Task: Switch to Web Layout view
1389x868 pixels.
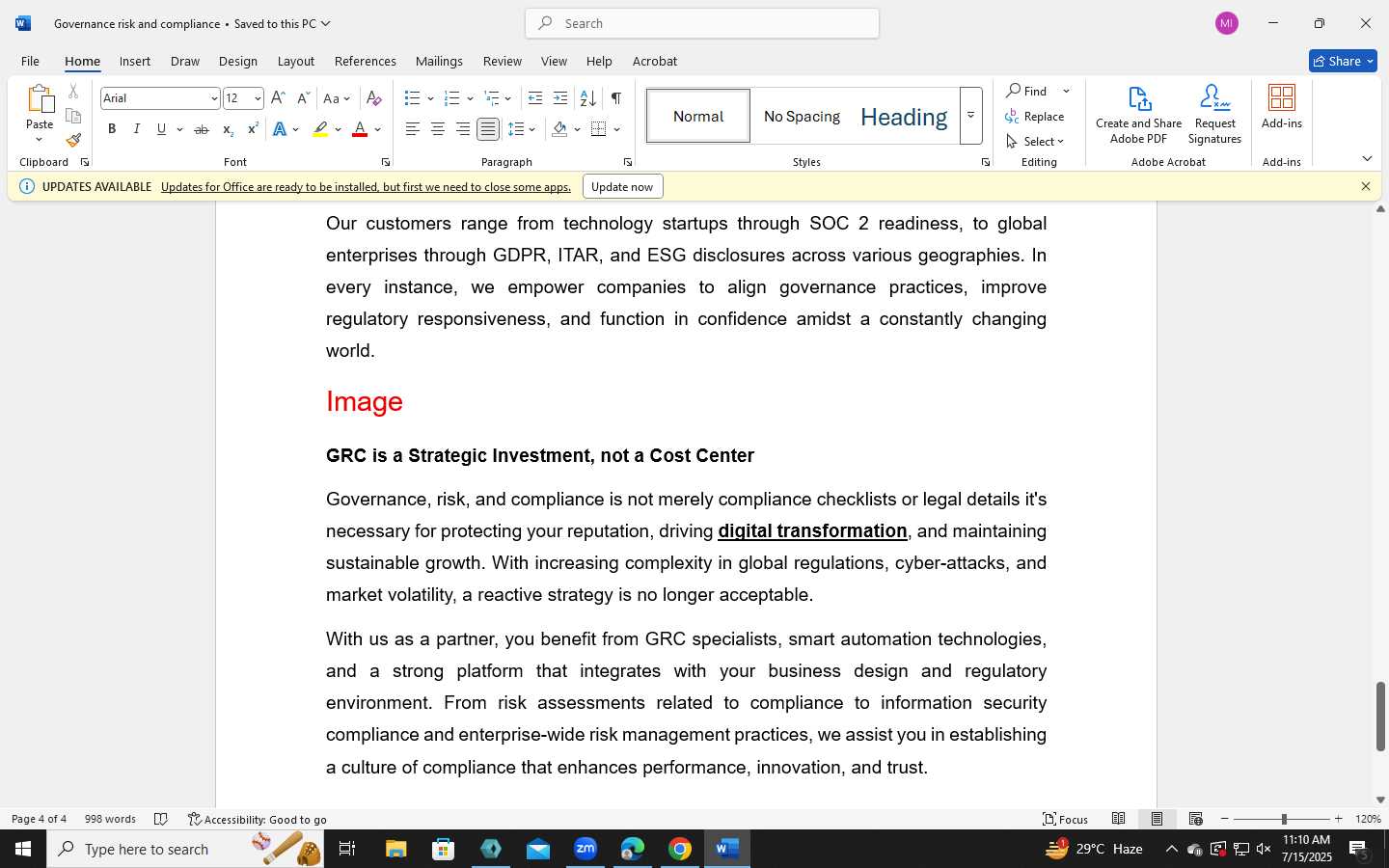Action: coord(1196,819)
